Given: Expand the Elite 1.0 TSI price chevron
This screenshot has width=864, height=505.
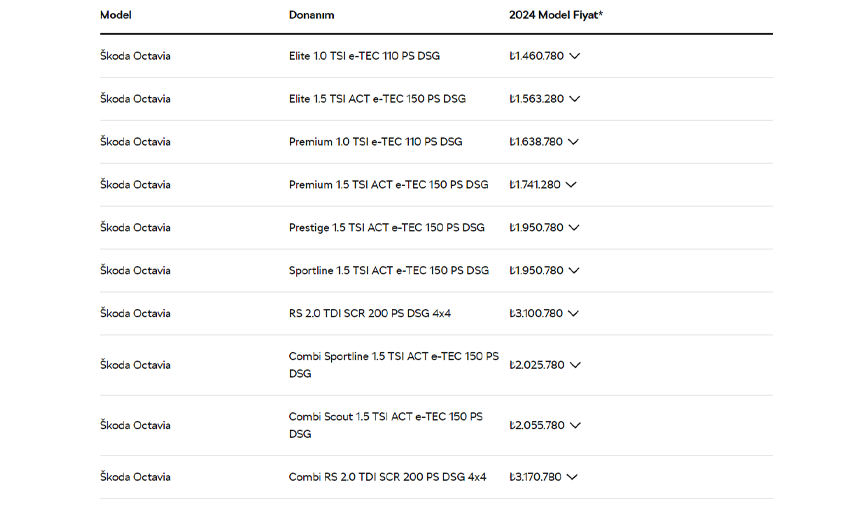Looking at the screenshot, I should (574, 56).
